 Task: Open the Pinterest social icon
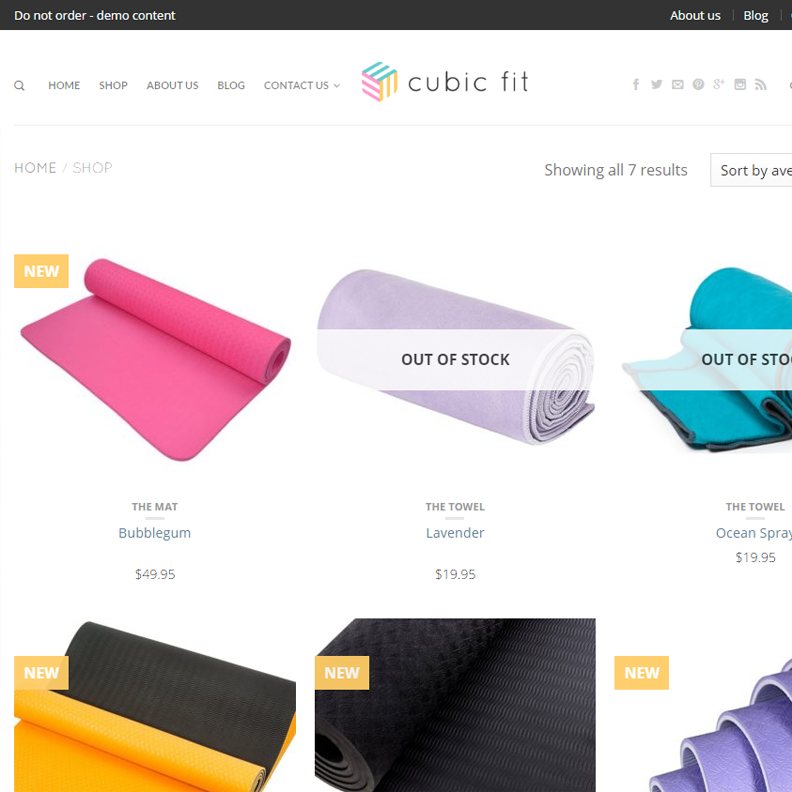click(x=698, y=84)
